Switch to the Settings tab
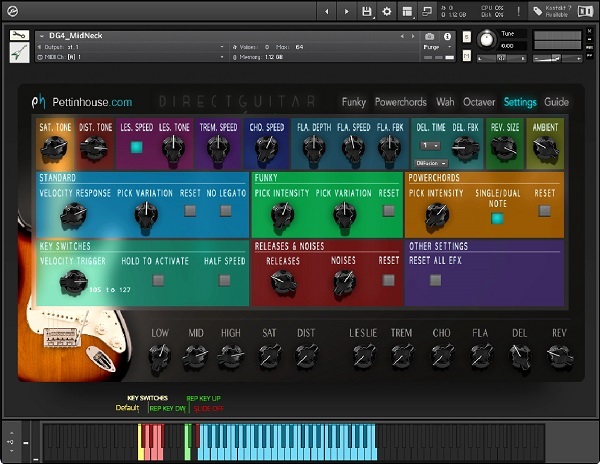Image resolution: width=600 pixels, height=464 pixels. [520, 102]
